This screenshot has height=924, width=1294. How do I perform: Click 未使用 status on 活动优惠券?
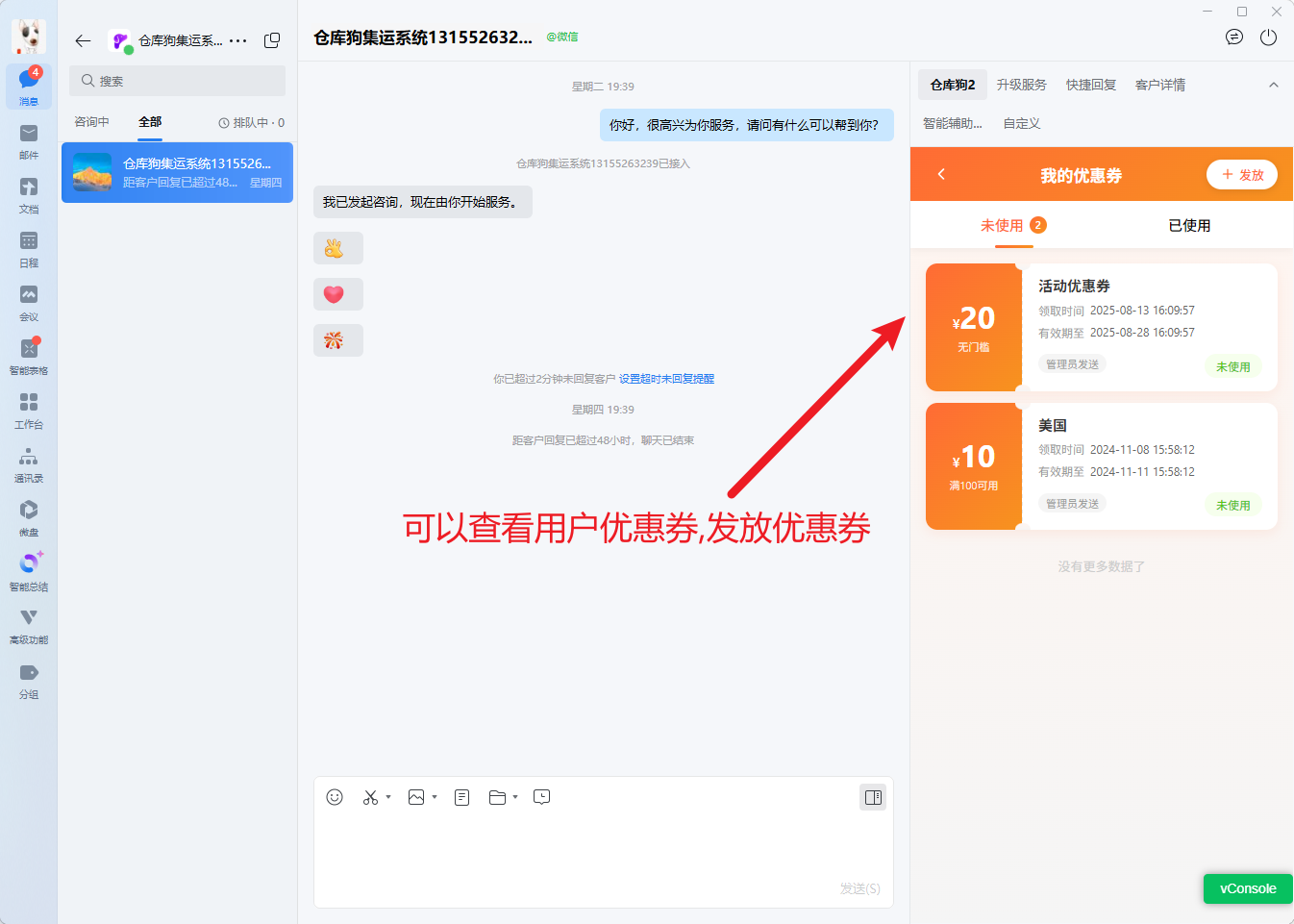click(1232, 366)
